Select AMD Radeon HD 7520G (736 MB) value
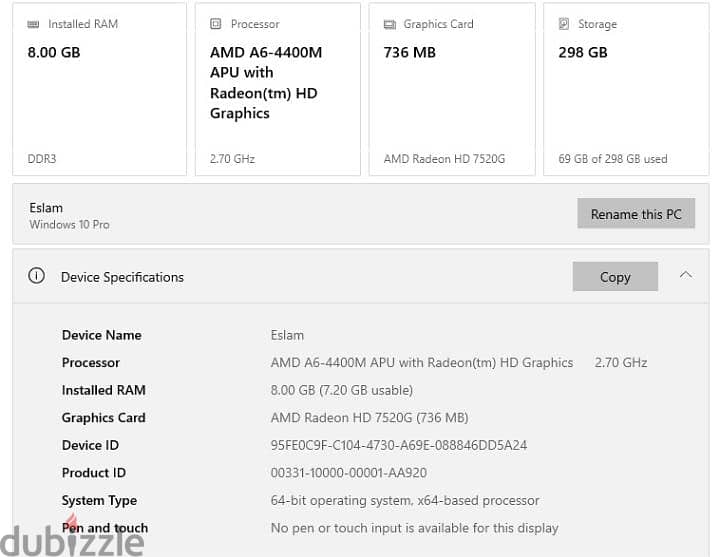This screenshot has height=557, width=720. (x=369, y=418)
